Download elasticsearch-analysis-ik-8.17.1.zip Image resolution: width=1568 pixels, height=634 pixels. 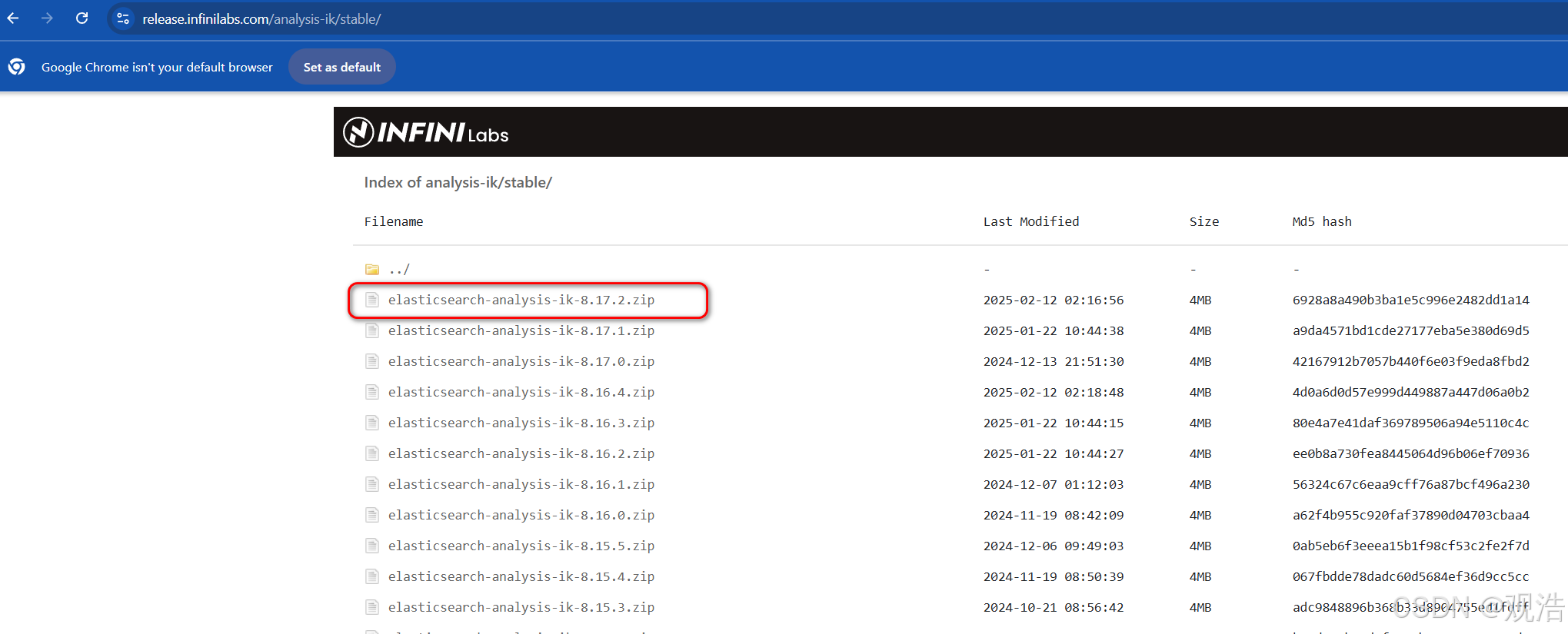(x=521, y=330)
